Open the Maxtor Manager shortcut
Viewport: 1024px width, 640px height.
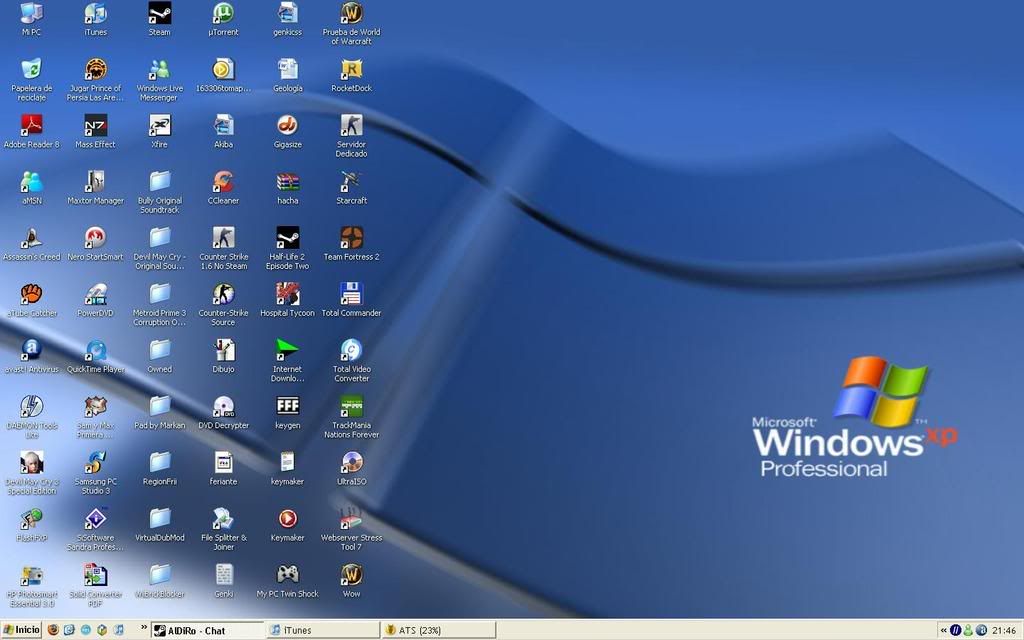pos(95,187)
